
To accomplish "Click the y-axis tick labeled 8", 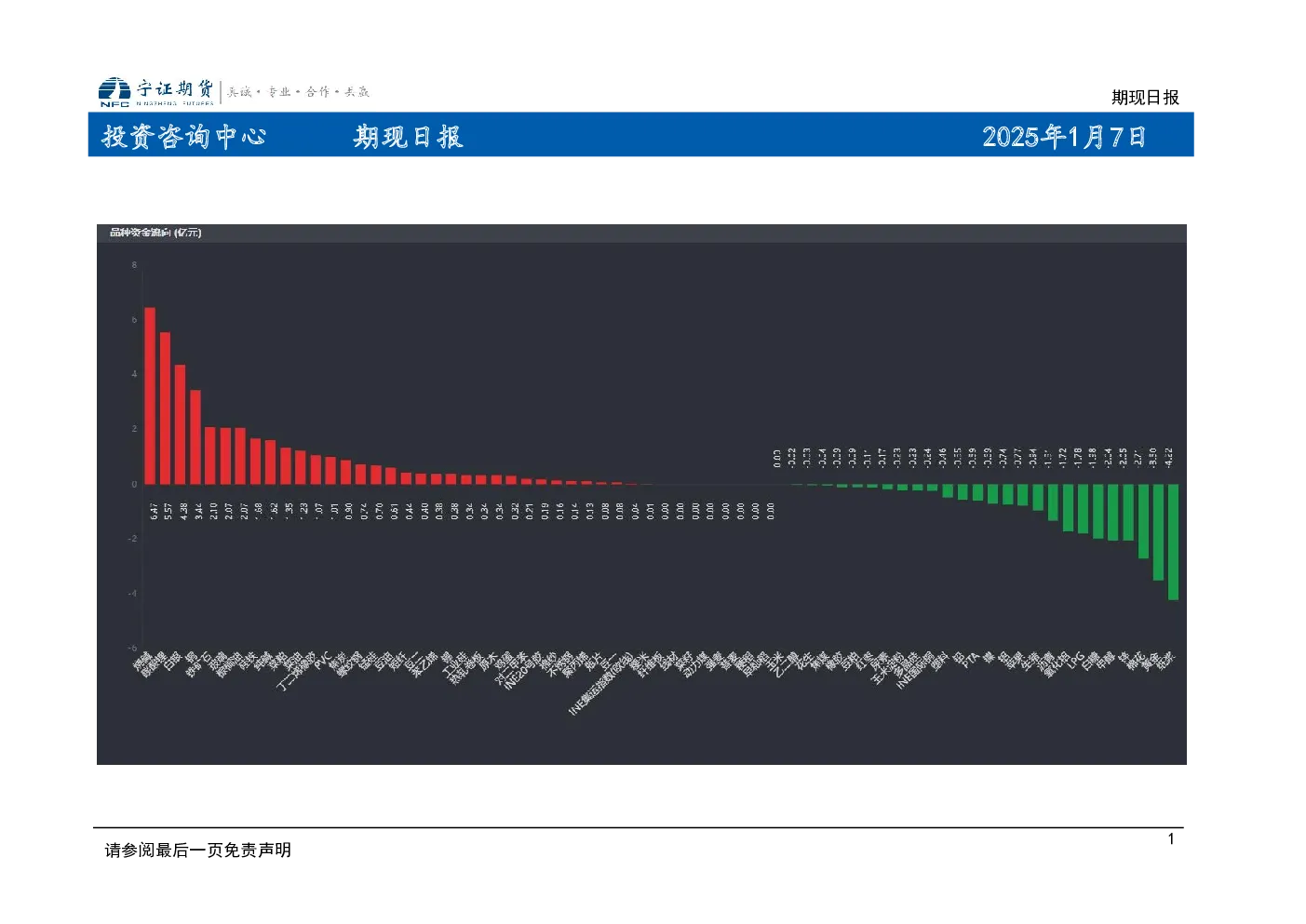I will [x=134, y=265].
